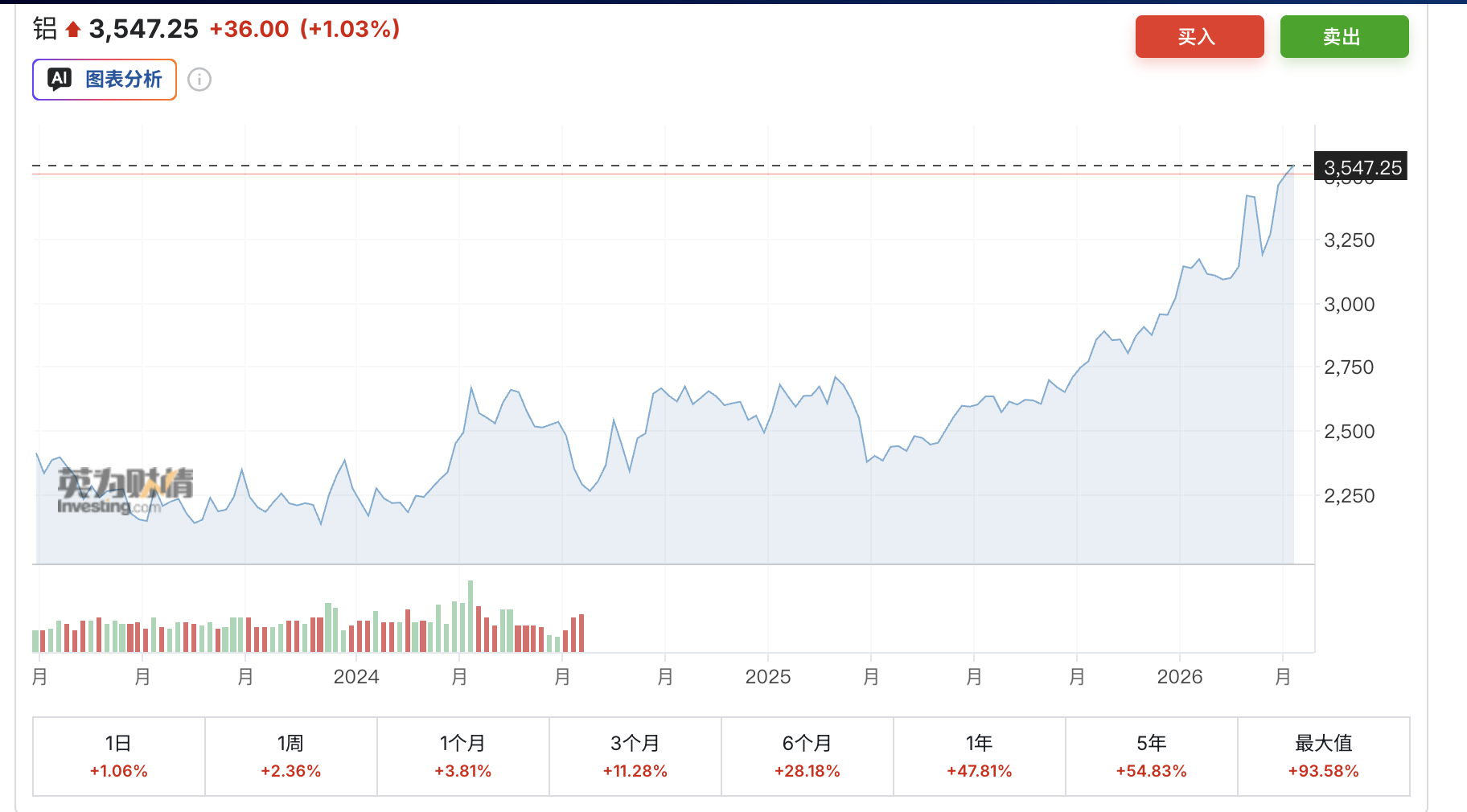Choose the 最大值 max range
The image size is (1467, 812).
click(1324, 756)
